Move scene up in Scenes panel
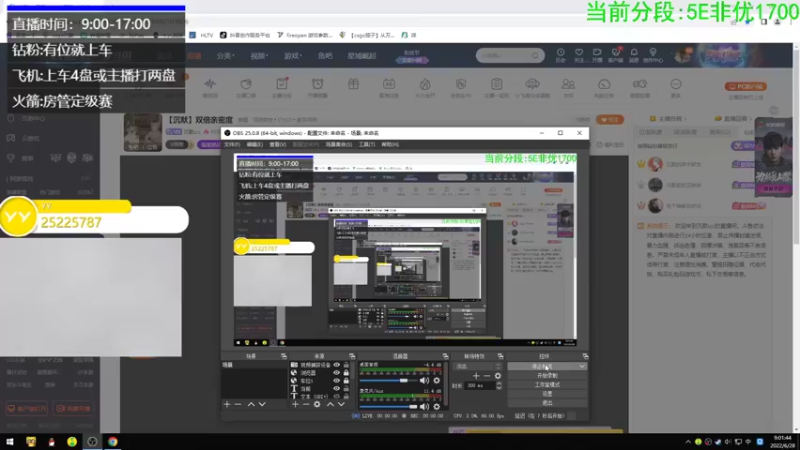The height and width of the screenshot is (450, 800). tap(251, 405)
